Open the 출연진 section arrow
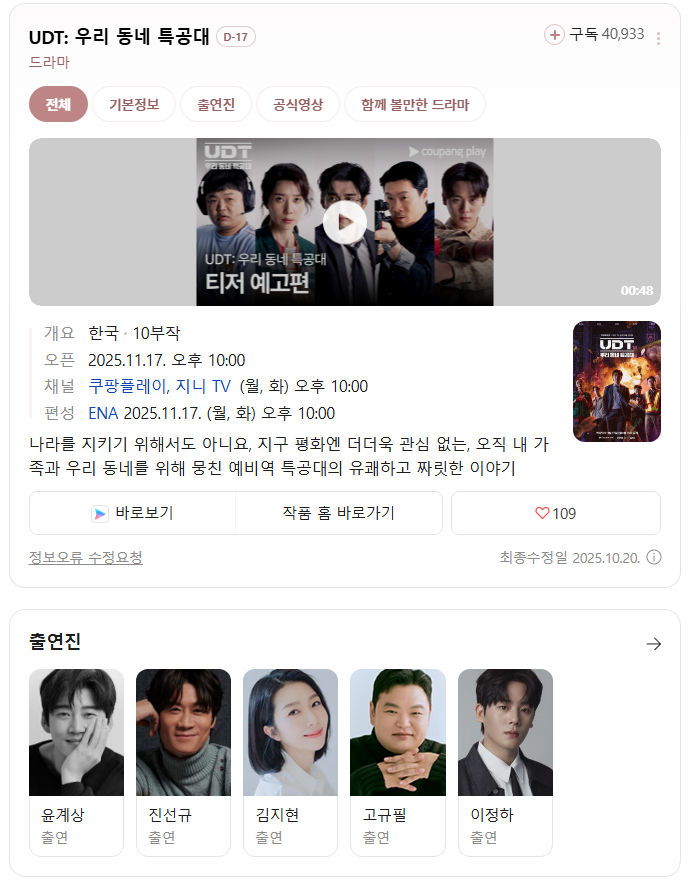The image size is (691, 885). point(654,644)
